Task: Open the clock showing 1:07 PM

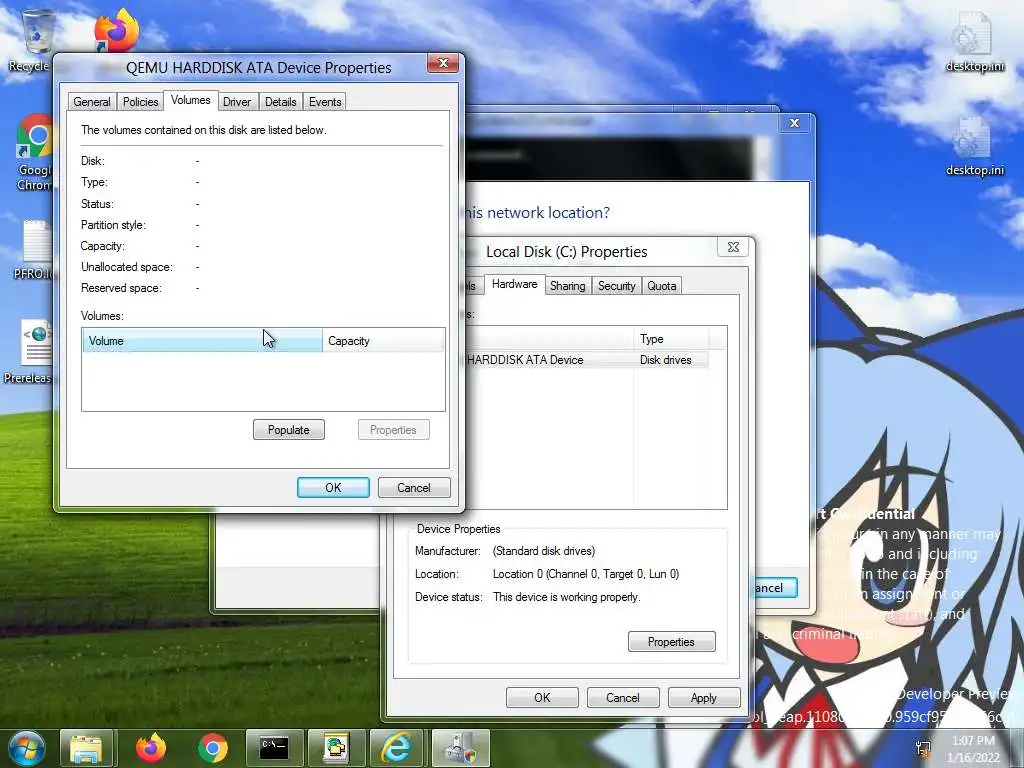Action: (973, 749)
